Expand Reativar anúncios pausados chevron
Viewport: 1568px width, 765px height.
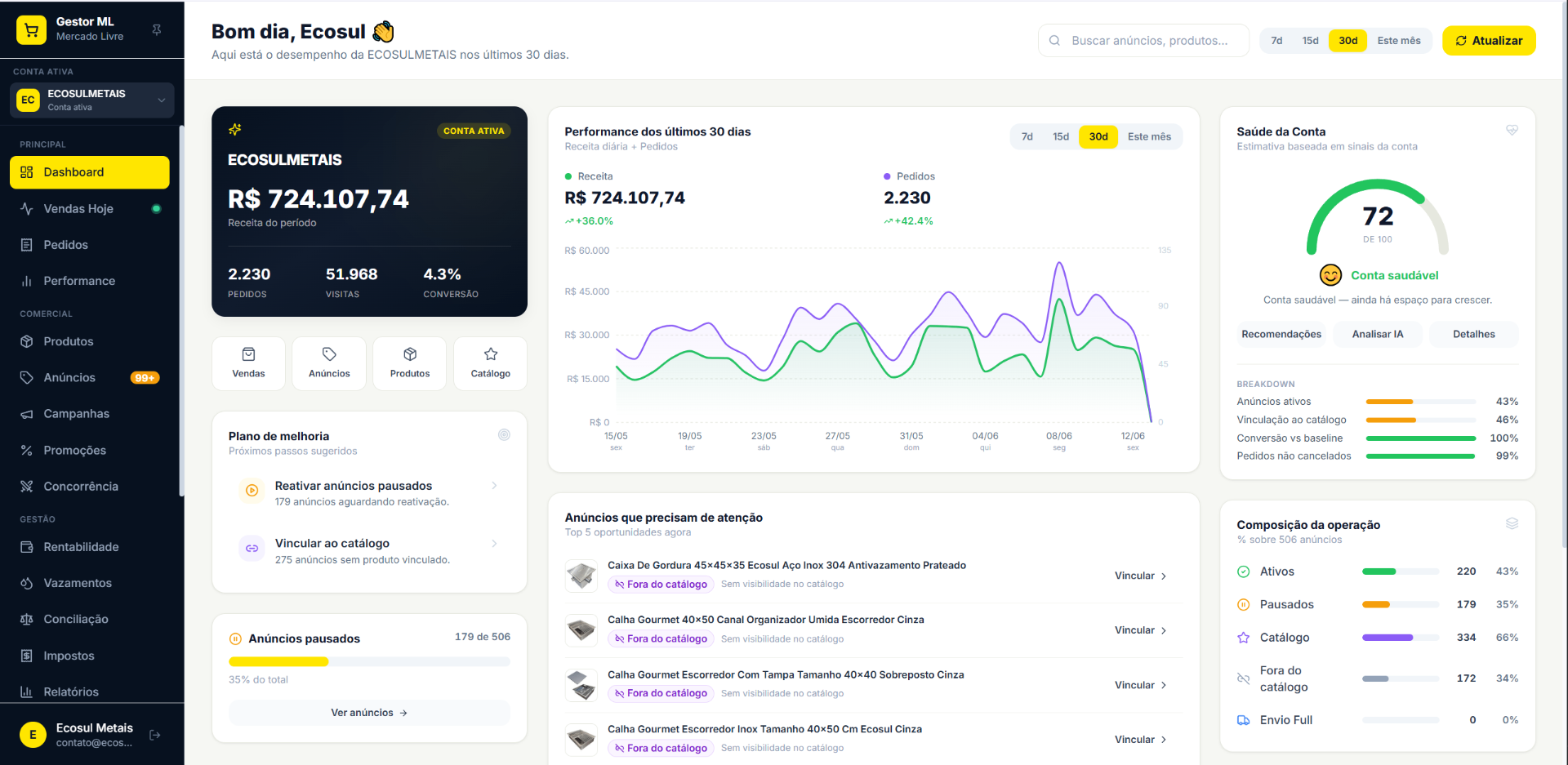click(x=494, y=486)
